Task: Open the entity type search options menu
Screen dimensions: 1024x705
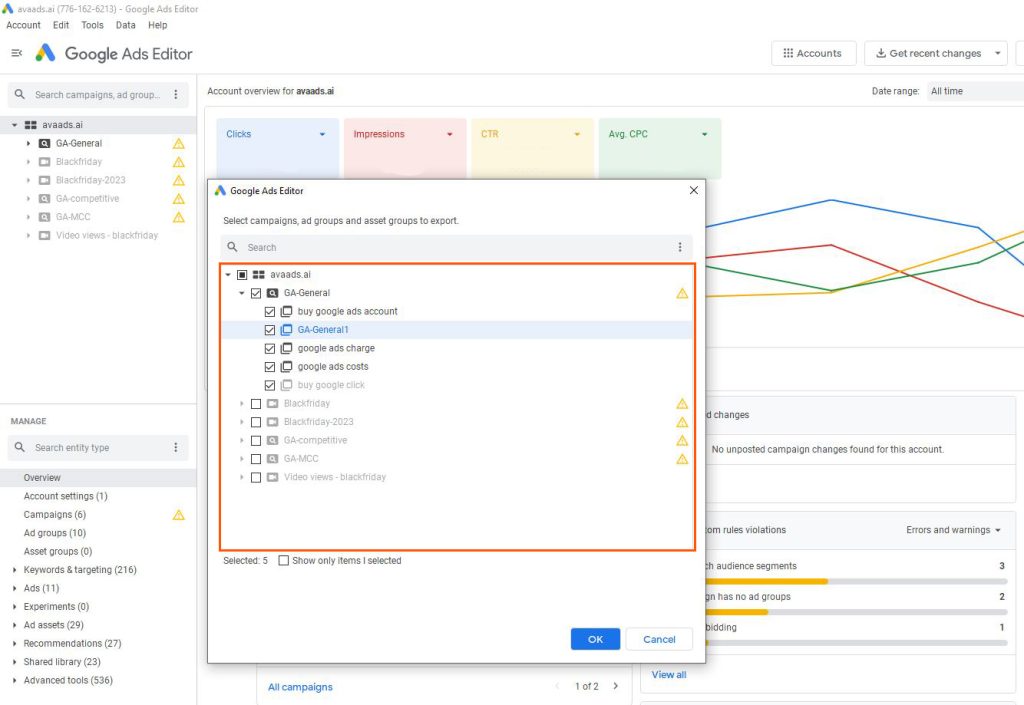Action: tap(176, 447)
